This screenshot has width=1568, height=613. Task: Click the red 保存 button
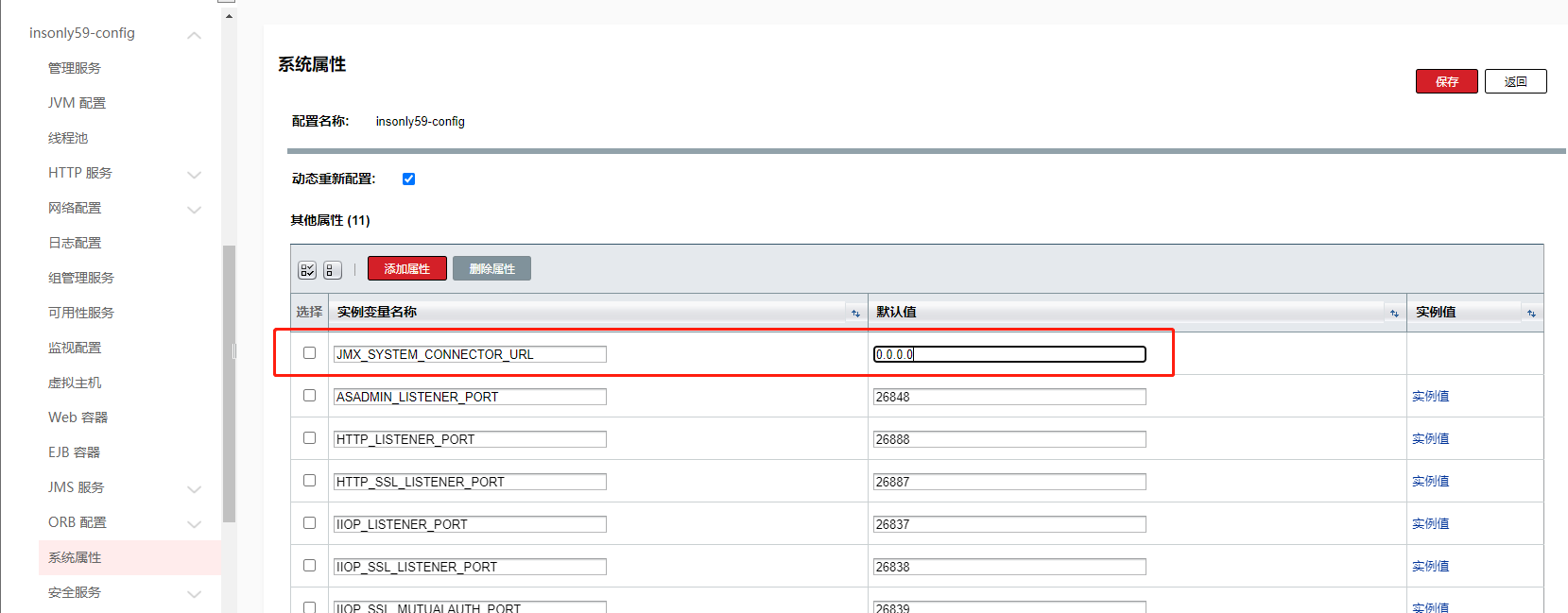[x=1446, y=82]
